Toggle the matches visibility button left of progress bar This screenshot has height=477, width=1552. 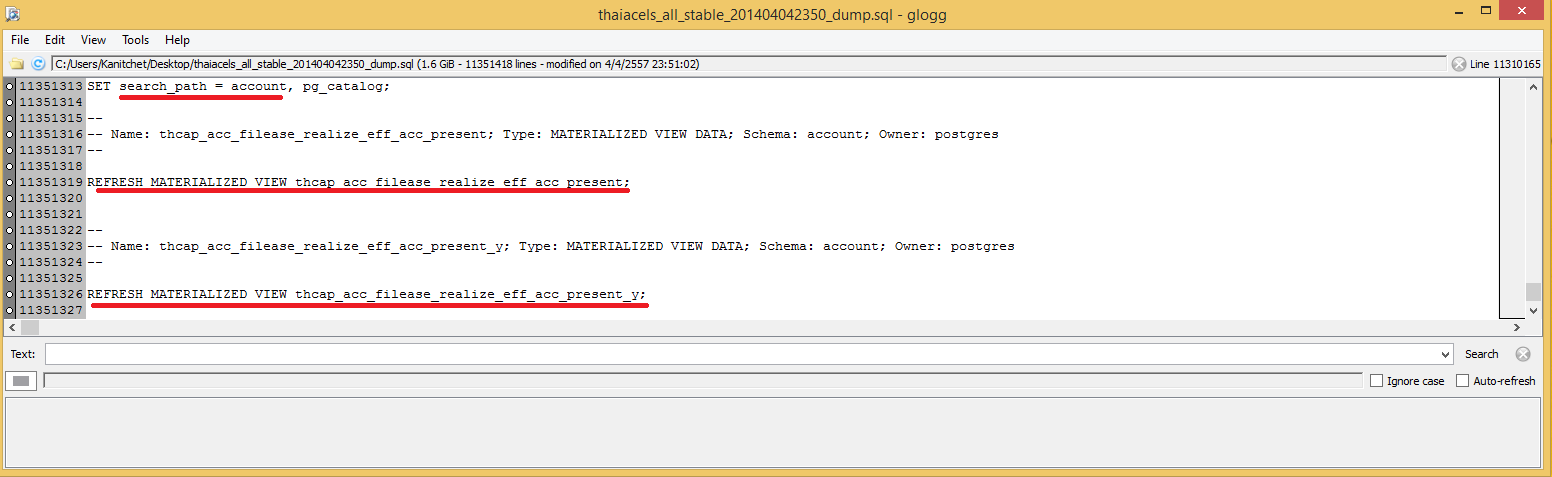click(22, 380)
